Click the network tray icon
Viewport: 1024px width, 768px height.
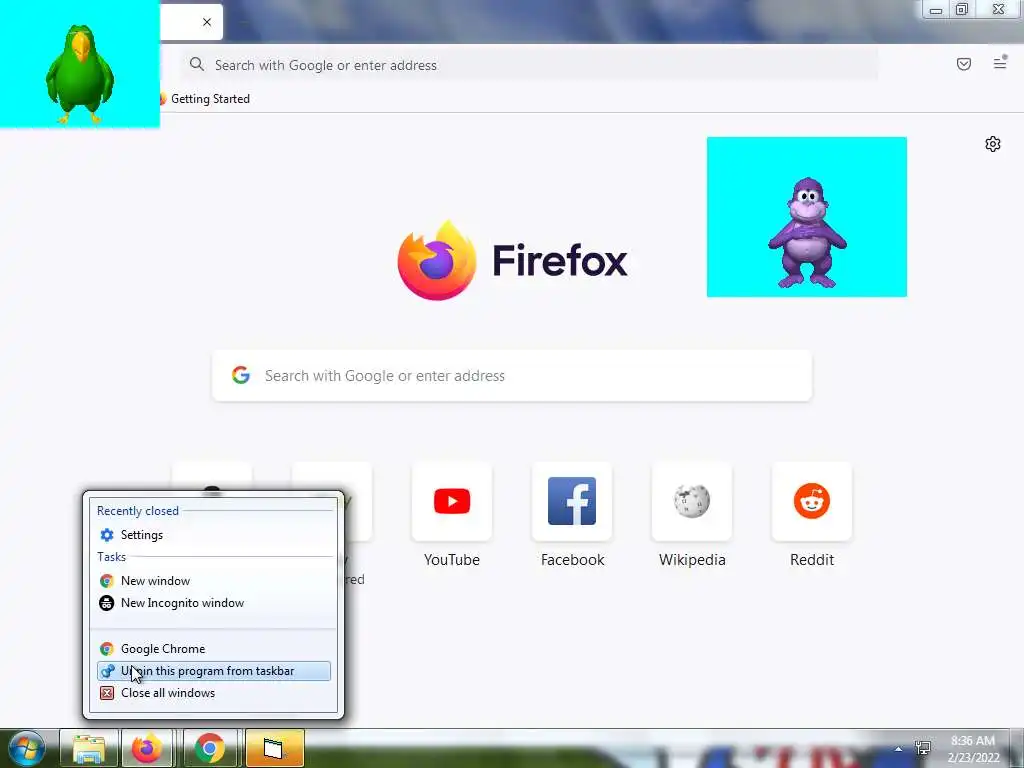[923, 748]
